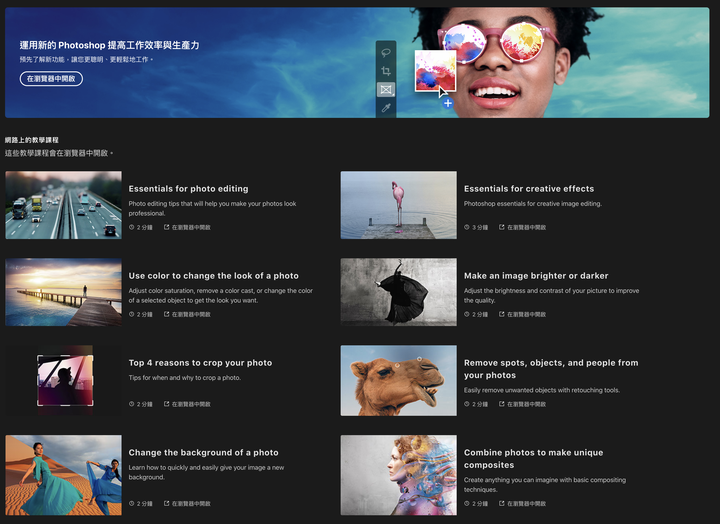Click clock icon under Remove spots, objects
Image resolution: width=720 pixels, height=524 pixels.
[x=467, y=404]
